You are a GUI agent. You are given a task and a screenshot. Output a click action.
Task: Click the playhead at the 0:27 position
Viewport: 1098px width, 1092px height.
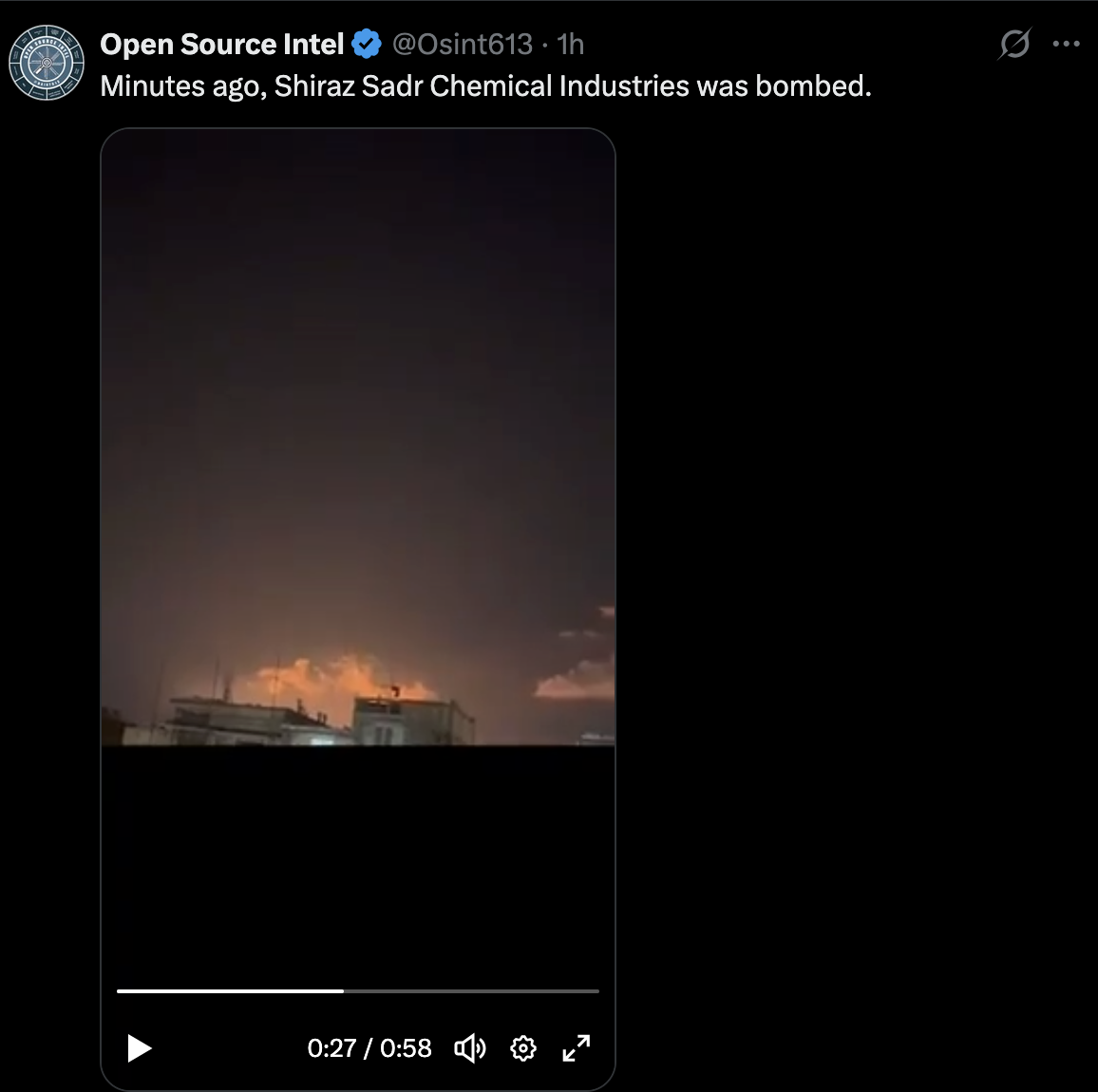coord(344,991)
